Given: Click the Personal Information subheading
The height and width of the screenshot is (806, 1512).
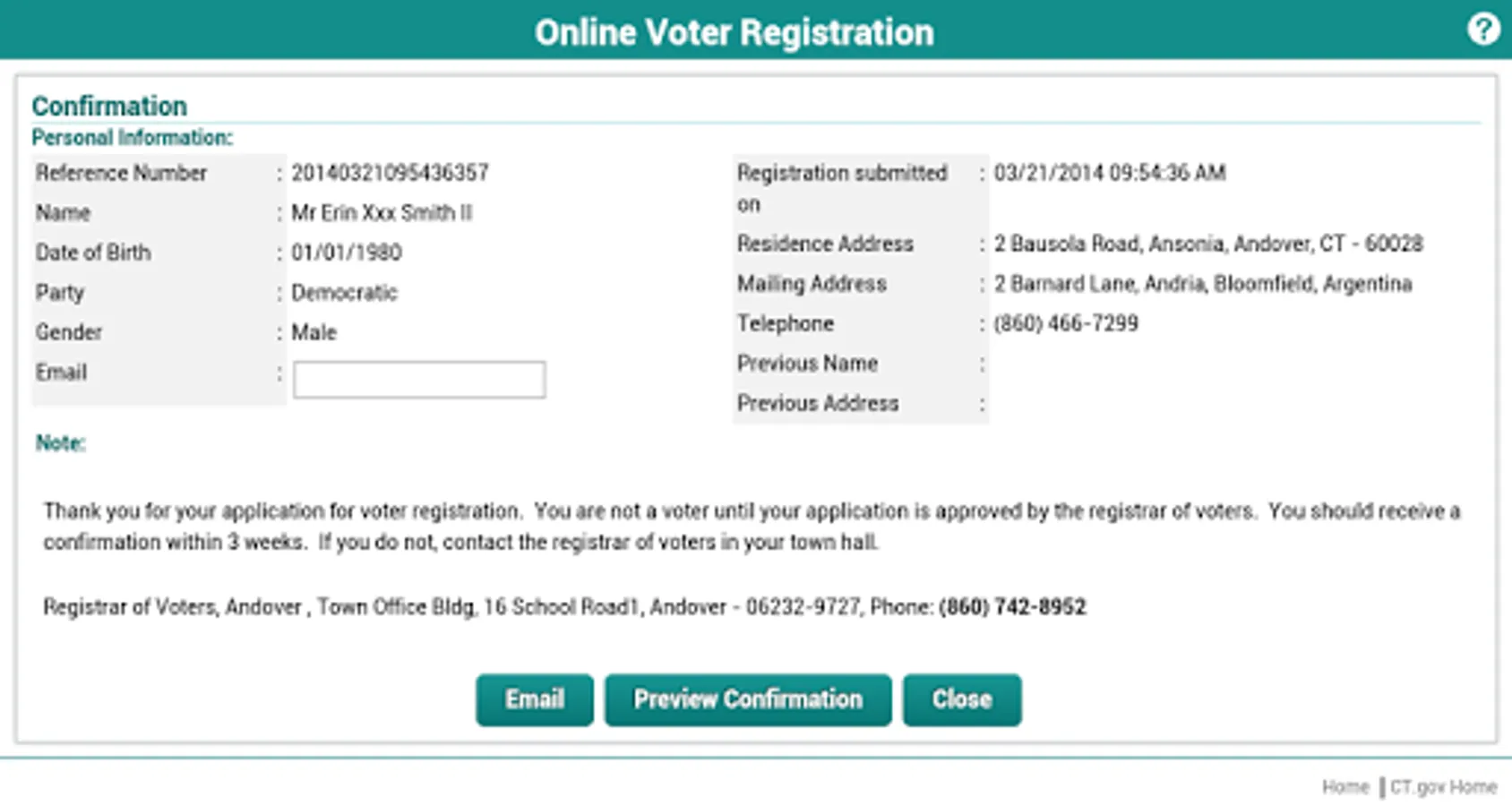Looking at the screenshot, I should pos(132,138).
